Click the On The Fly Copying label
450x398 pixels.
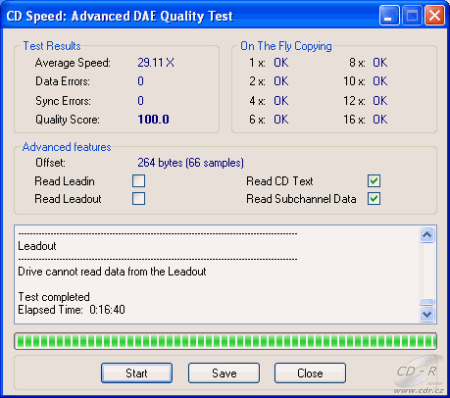tap(286, 46)
